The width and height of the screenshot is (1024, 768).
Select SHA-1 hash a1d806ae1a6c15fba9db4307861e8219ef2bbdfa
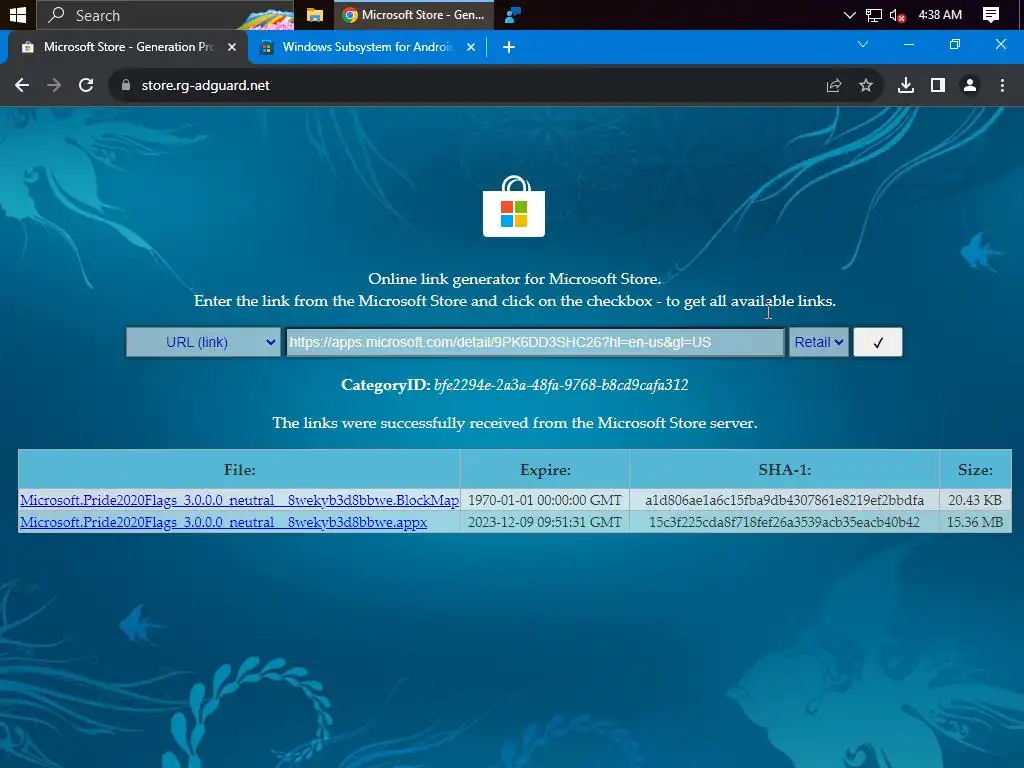click(x=784, y=500)
